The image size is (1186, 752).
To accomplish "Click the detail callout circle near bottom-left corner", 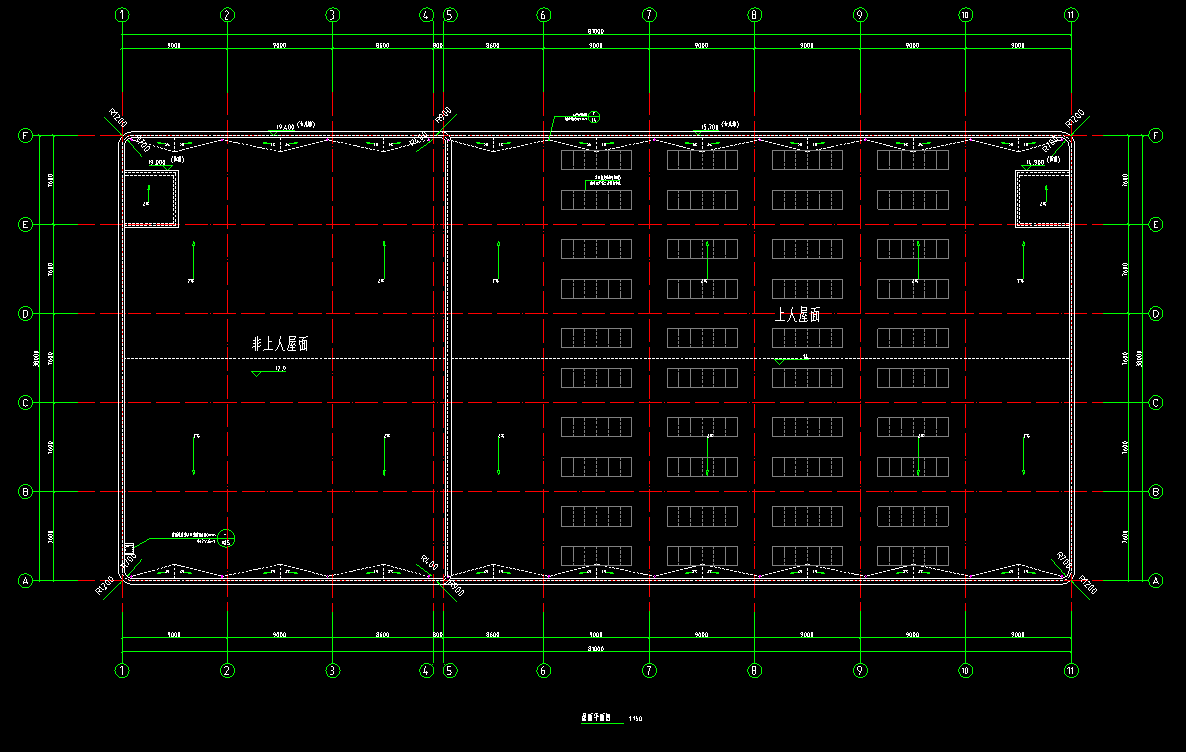I will tap(227, 537).
